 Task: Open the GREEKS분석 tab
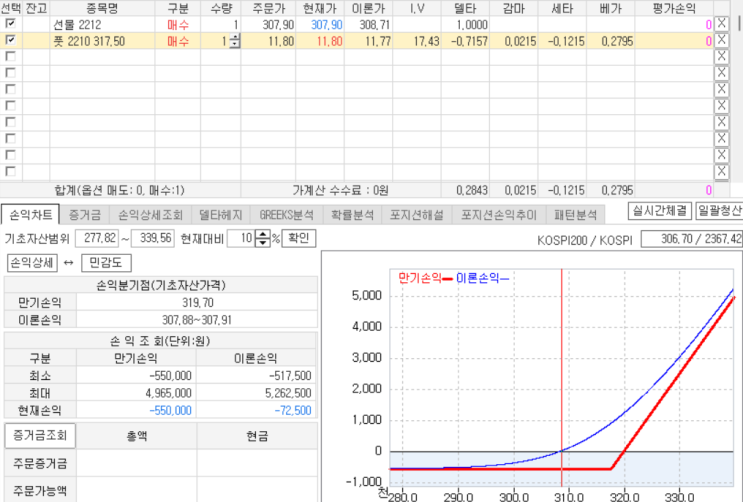pos(286,215)
